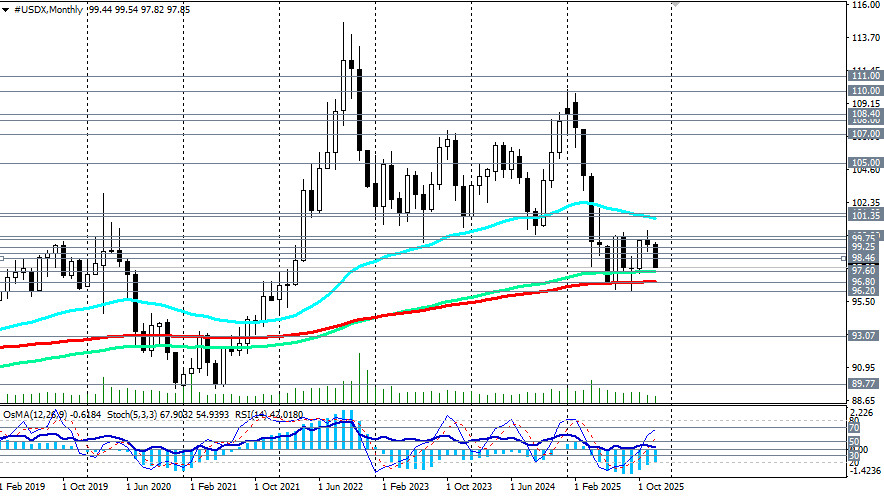The width and height of the screenshot is (884, 497).
Task: Select the 105.00 price level label
Action: pos(865,163)
